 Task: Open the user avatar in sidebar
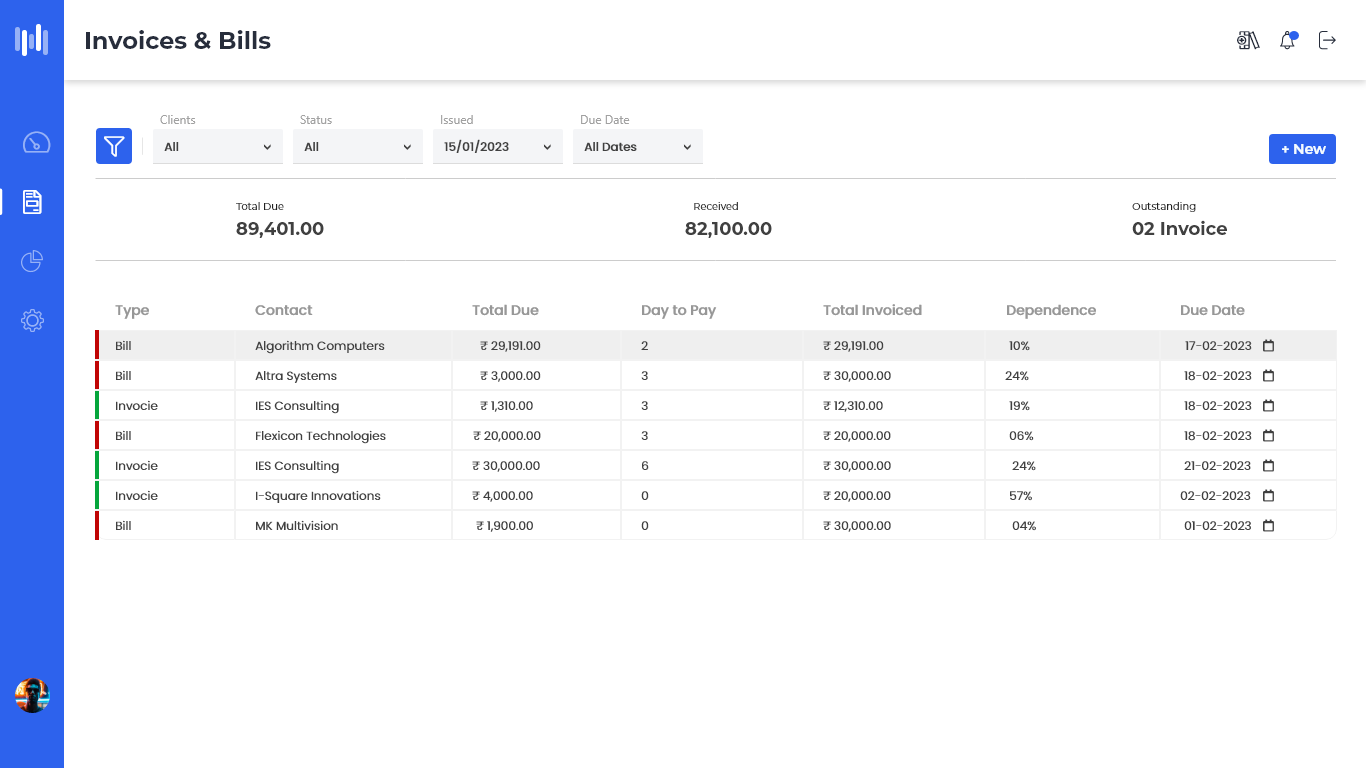click(32, 696)
